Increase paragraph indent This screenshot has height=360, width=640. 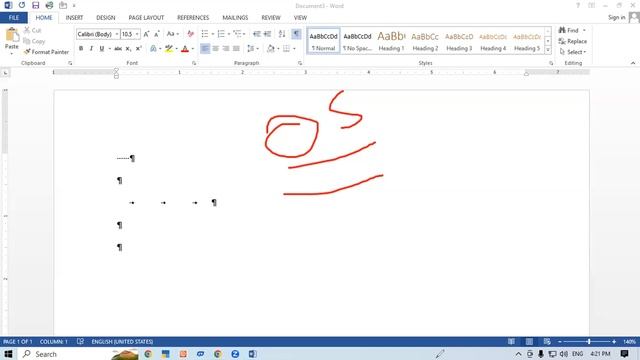[x=267, y=34]
